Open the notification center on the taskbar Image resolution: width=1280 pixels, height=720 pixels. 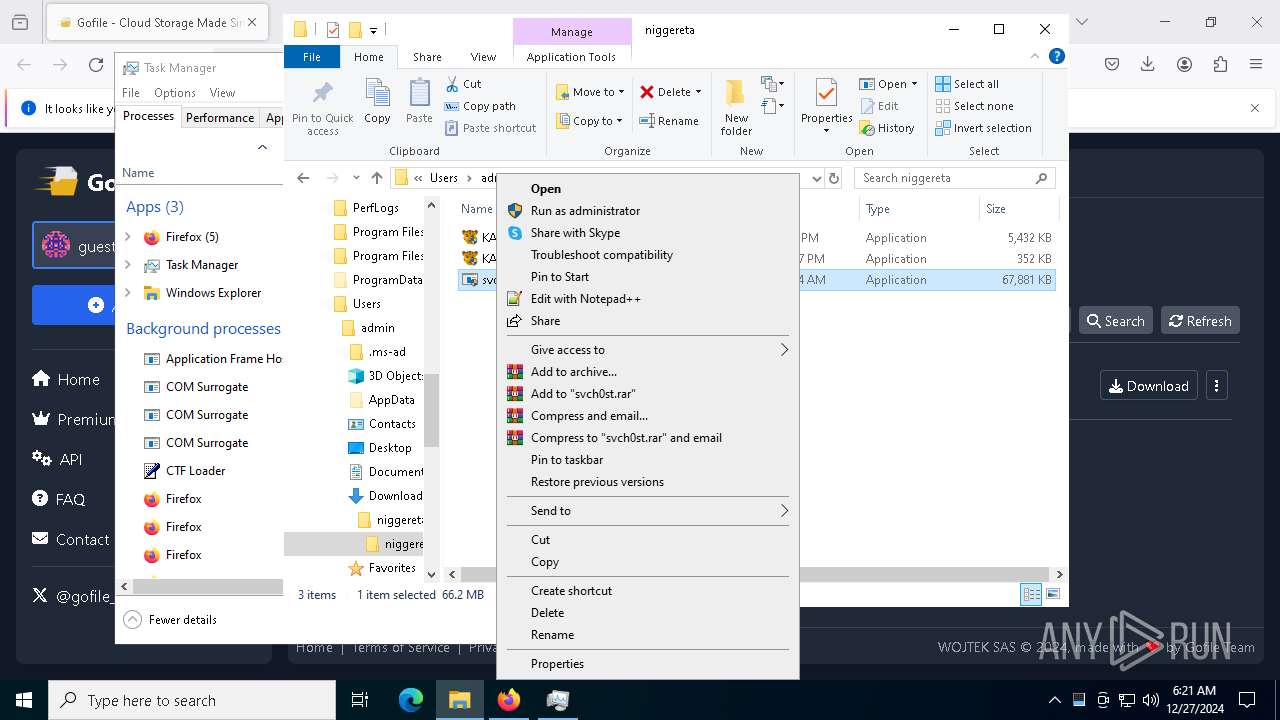click(x=1247, y=700)
